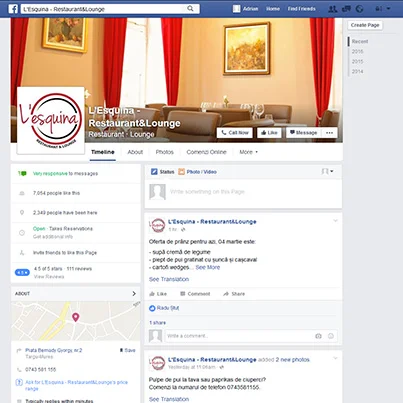The height and width of the screenshot is (403, 403).
Task: Click the Save place button
Action: 128,350
